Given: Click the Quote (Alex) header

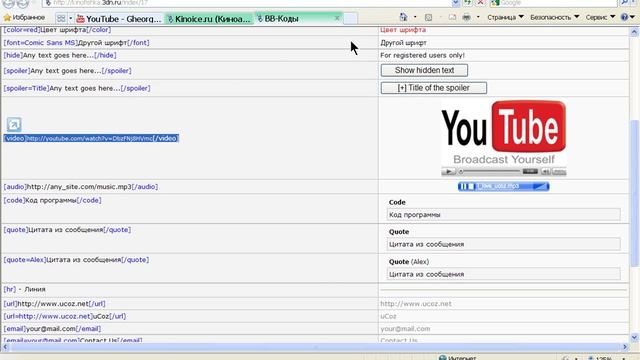Looking at the screenshot, I should coord(409,262).
